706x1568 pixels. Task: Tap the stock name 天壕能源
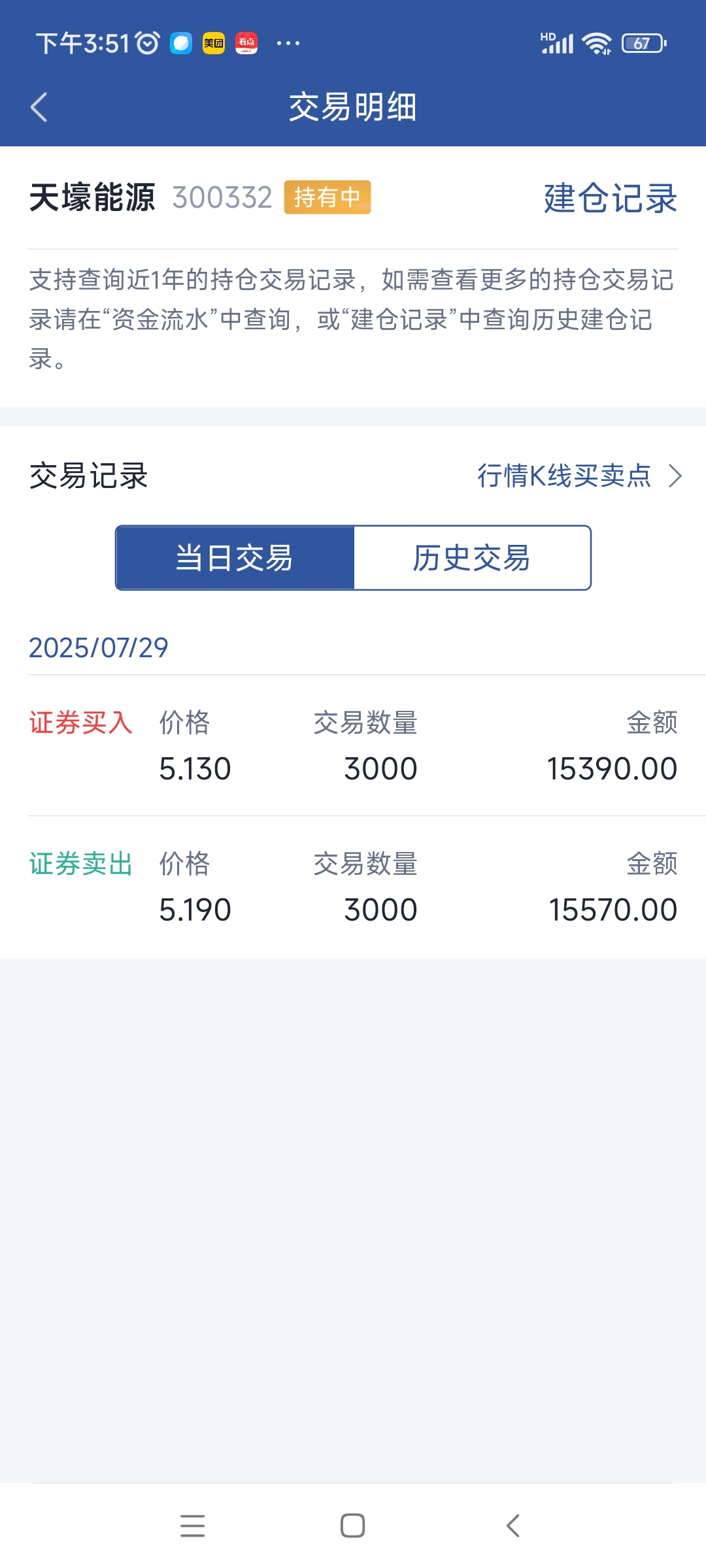[92, 197]
